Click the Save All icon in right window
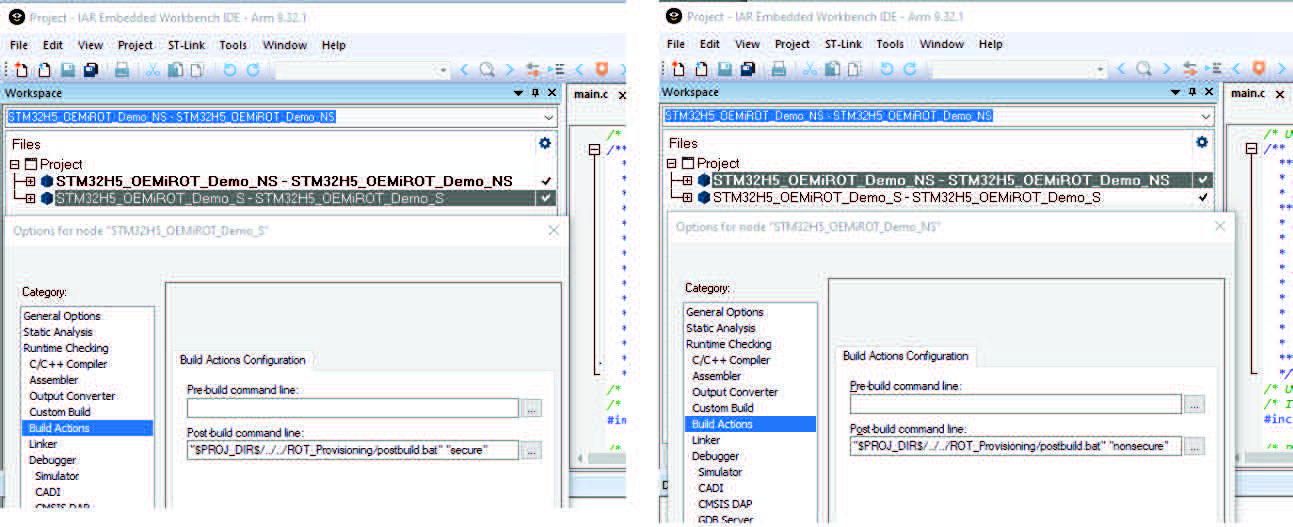This screenshot has height=527, width=1293. [x=748, y=69]
